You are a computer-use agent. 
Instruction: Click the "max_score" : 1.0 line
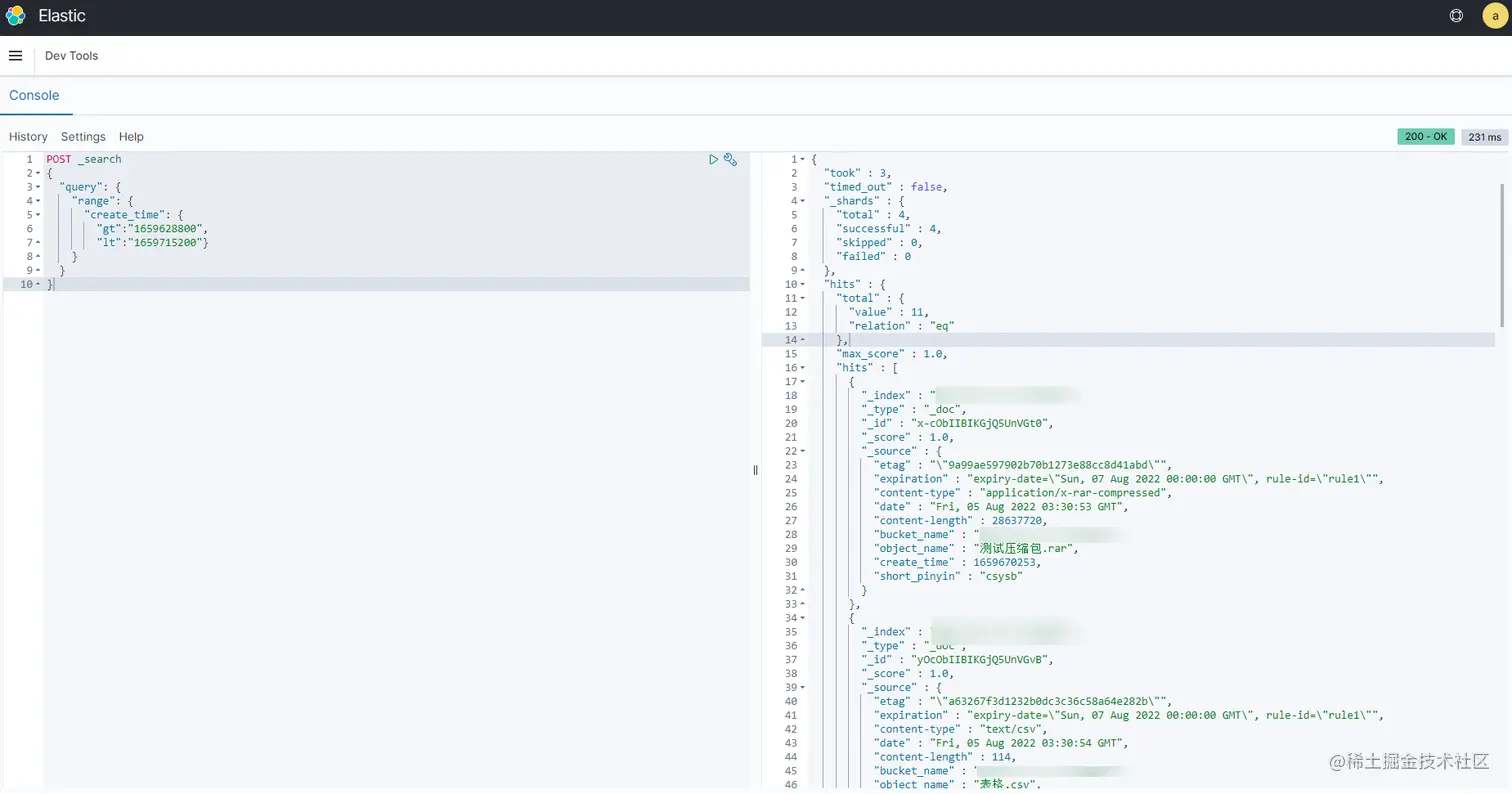click(x=892, y=354)
